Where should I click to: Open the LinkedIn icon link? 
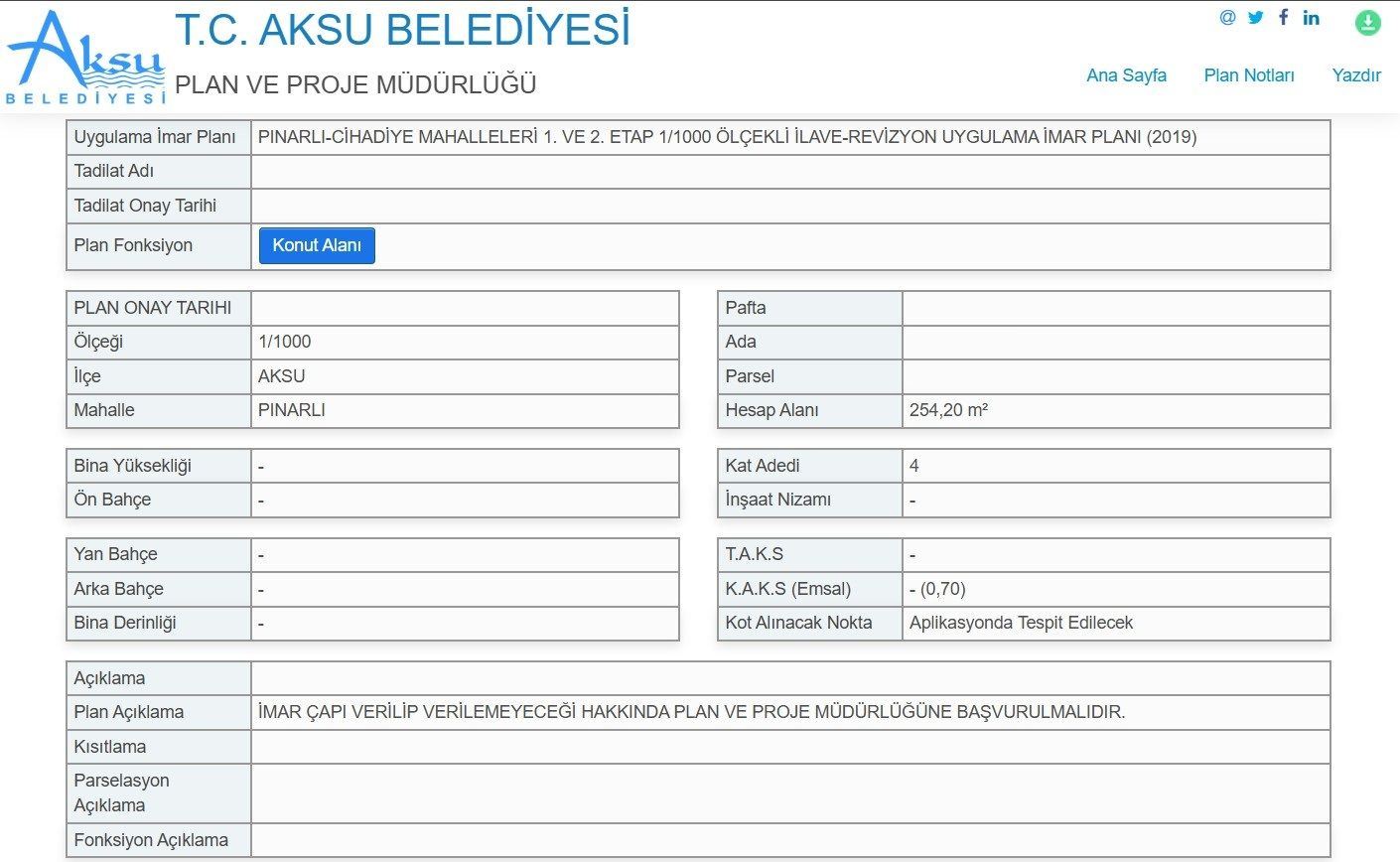[1312, 18]
